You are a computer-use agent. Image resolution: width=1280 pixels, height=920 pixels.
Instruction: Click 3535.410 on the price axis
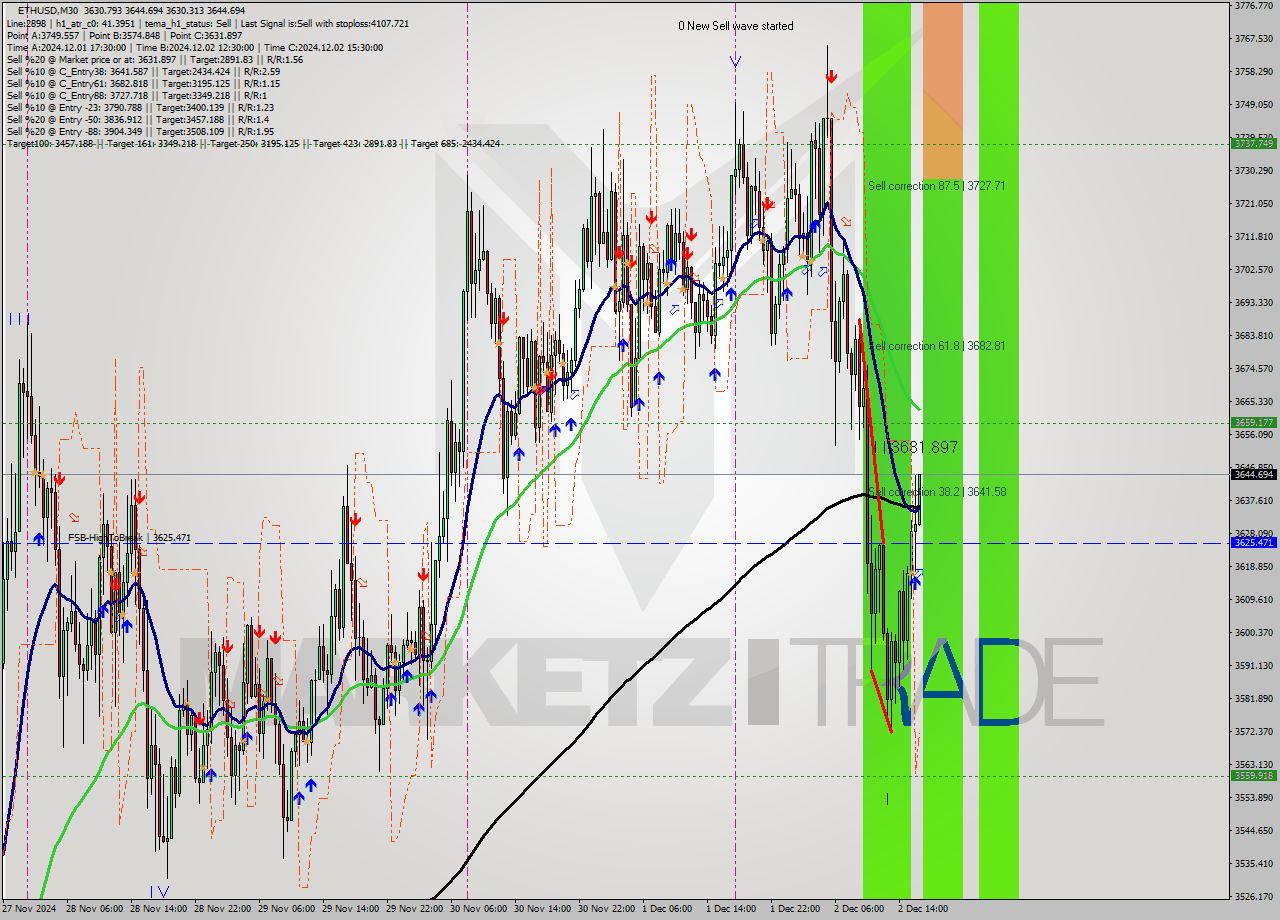click(x=1254, y=863)
